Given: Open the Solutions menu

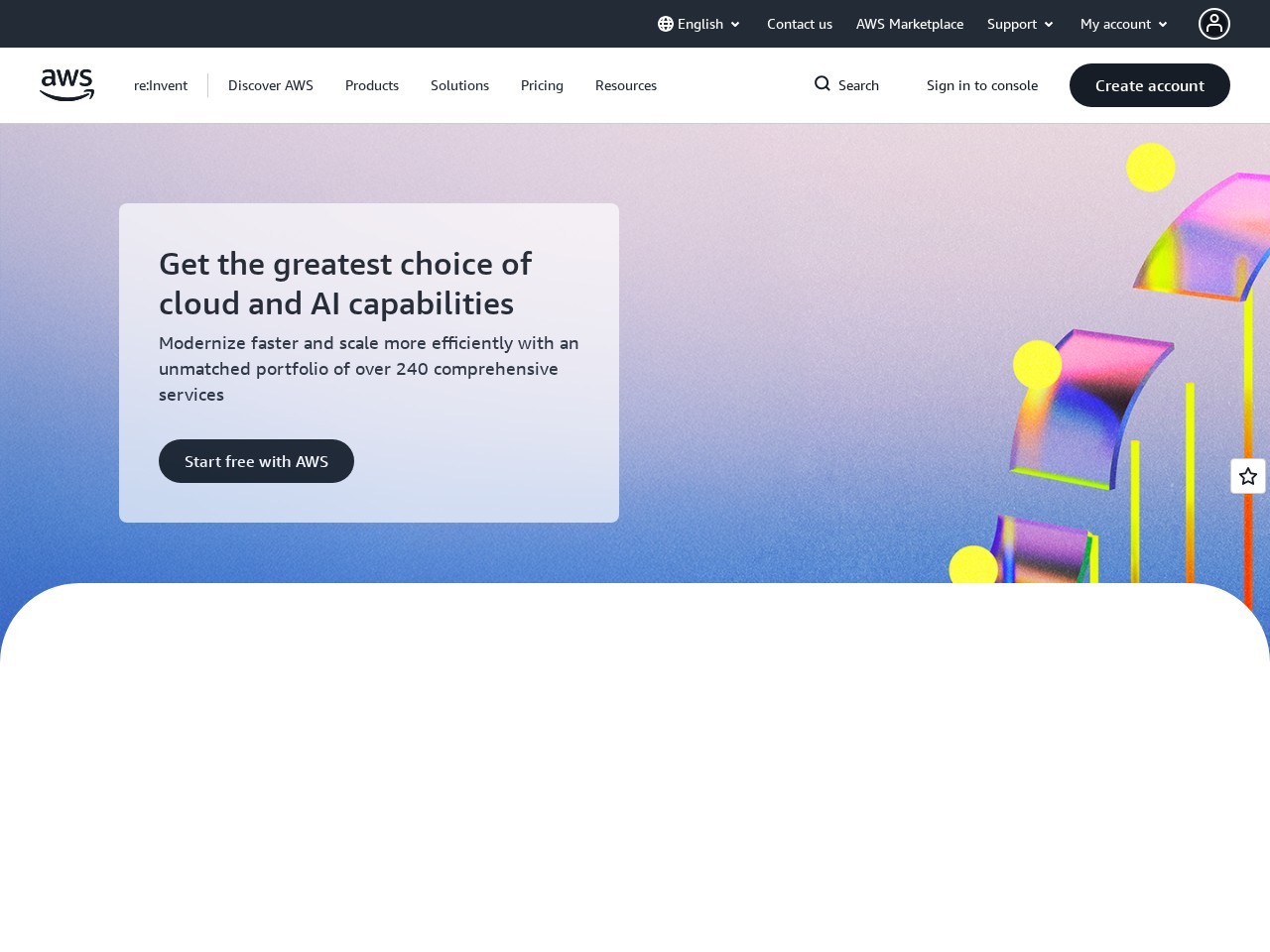Looking at the screenshot, I should click(x=459, y=85).
